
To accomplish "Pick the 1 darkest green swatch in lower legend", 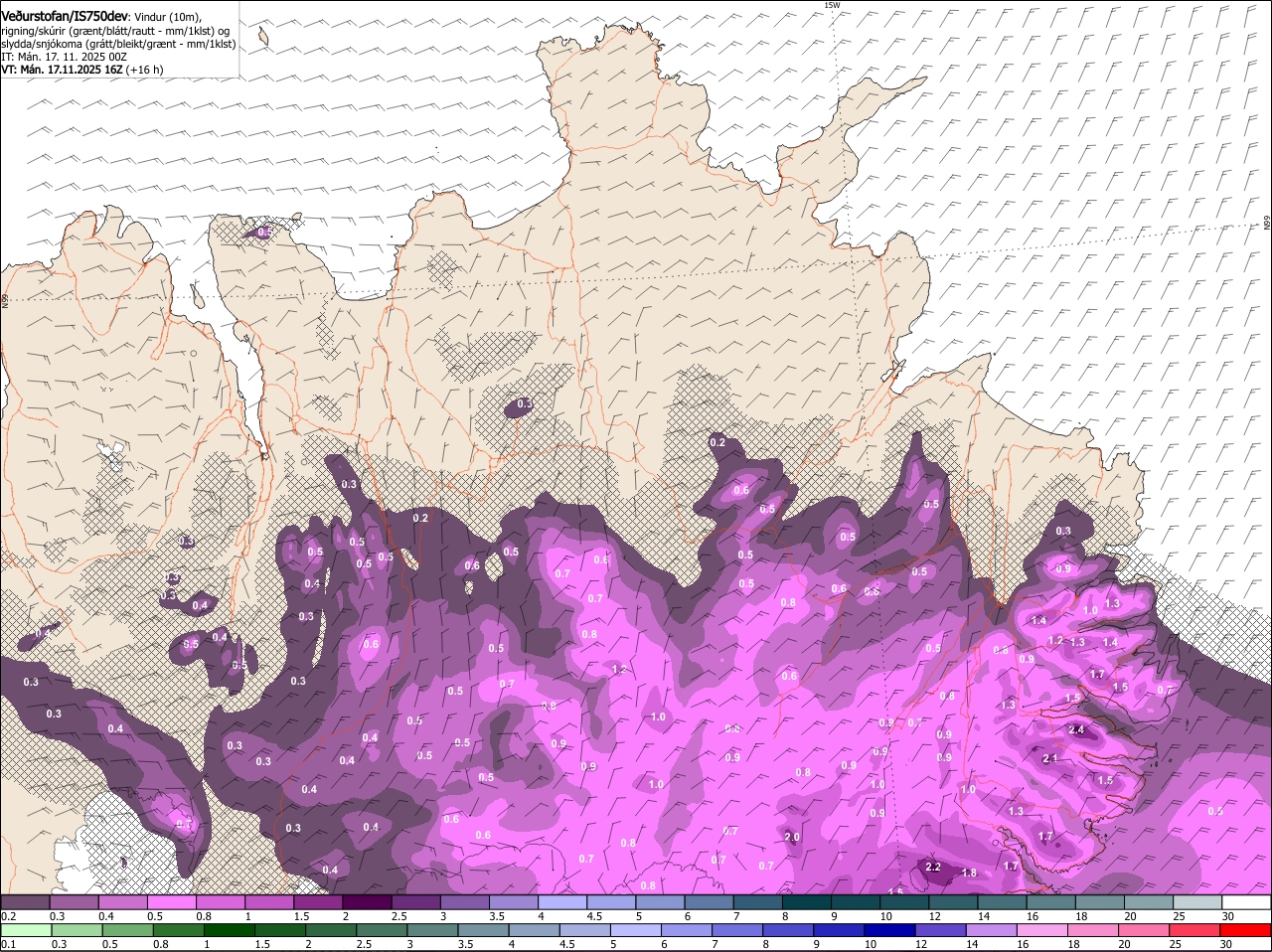I will coord(229,930).
